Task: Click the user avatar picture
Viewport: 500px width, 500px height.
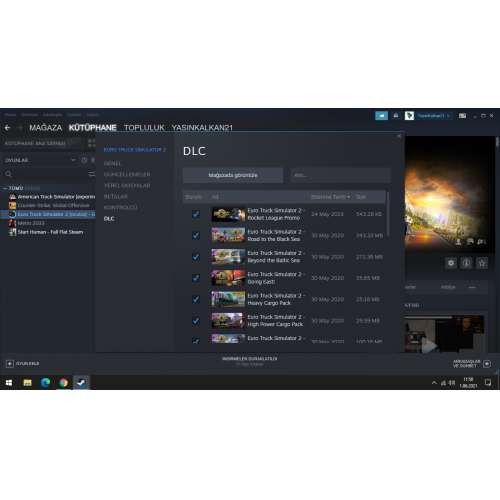Action: point(409,116)
